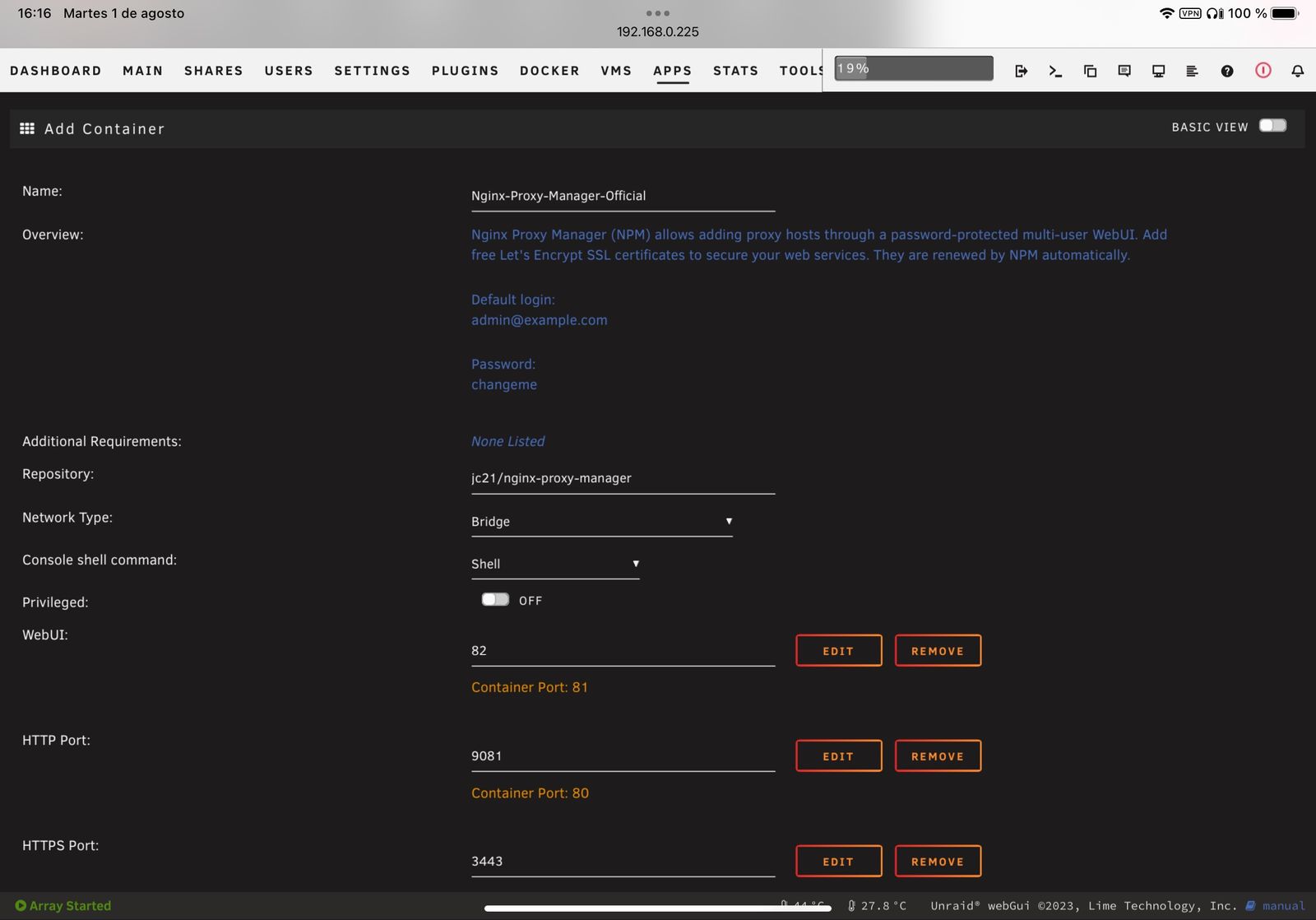Click the 27.8 °C temperature icon
Viewport: 1316px width, 920px height.
pyautogui.click(x=851, y=905)
